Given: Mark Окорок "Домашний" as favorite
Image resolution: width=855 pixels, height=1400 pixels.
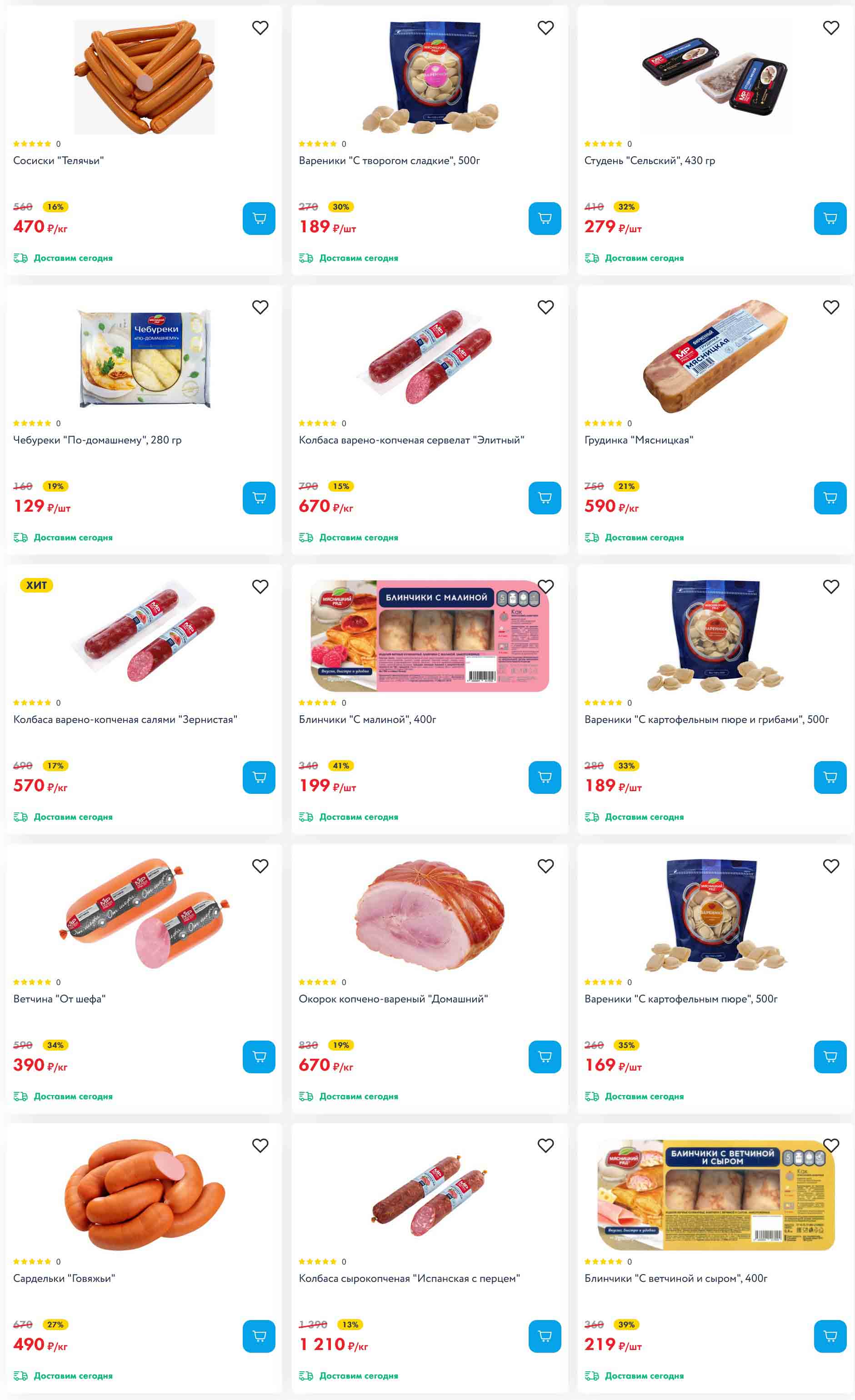Looking at the screenshot, I should coord(546,866).
